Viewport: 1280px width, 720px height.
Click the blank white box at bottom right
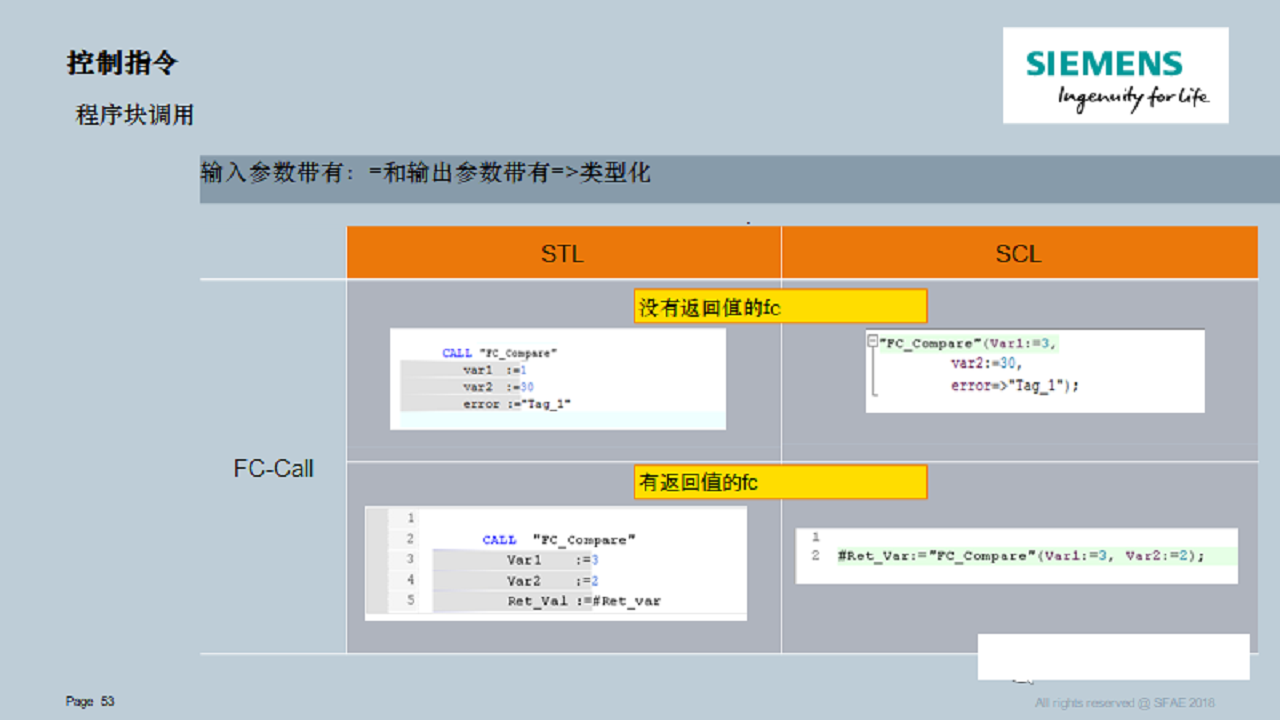point(1114,657)
